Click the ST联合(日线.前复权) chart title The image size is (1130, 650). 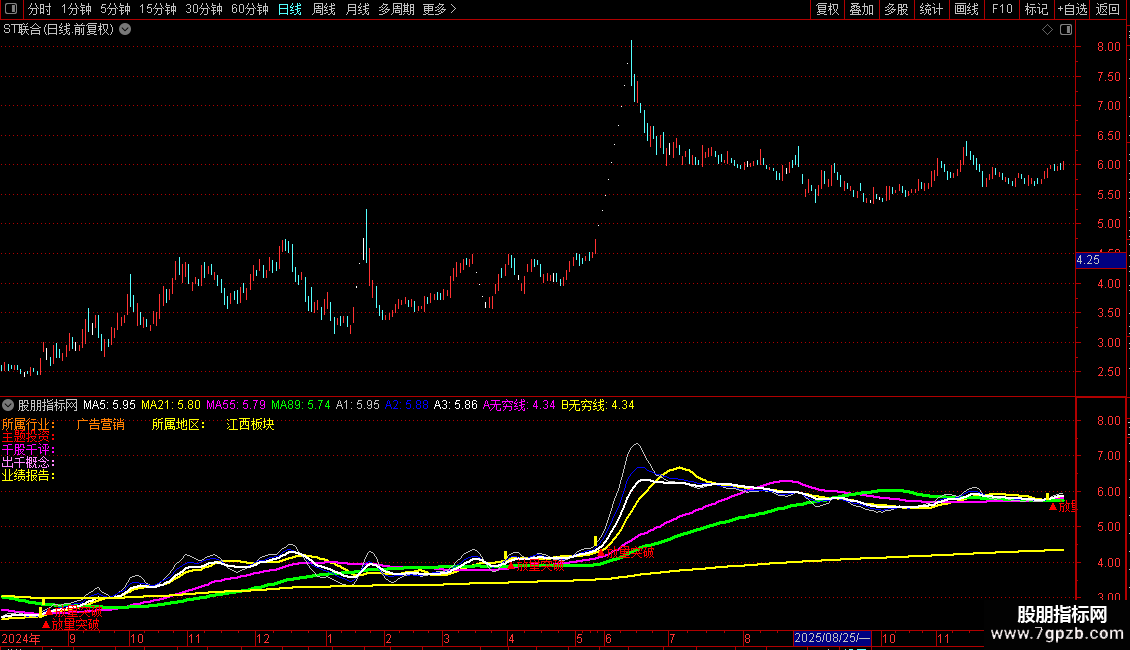tap(58, 30)
